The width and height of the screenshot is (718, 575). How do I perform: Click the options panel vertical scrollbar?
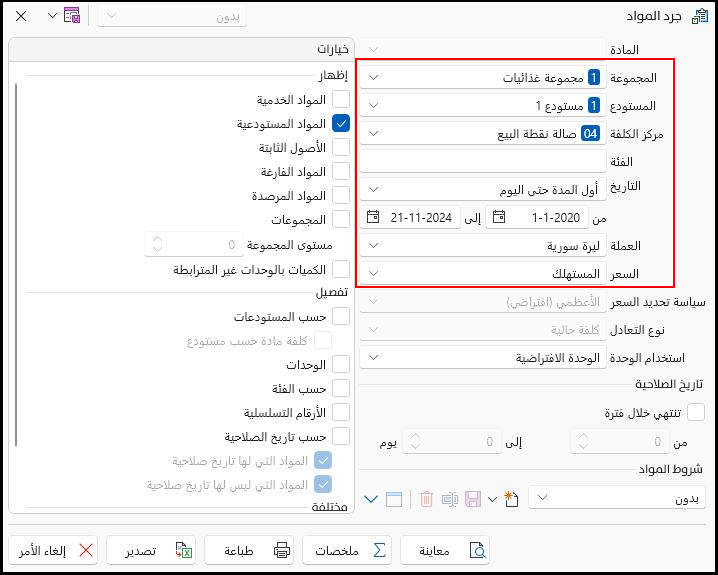click(x=15, y=250)
